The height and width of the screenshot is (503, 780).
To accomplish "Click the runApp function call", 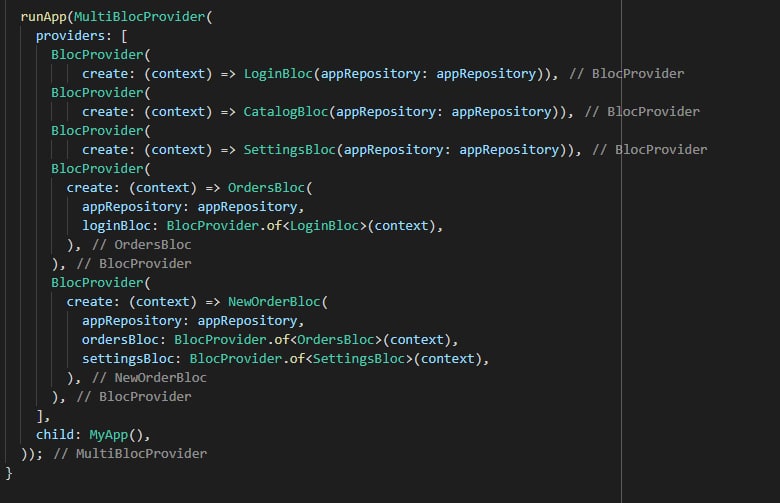I will point(44,17).
